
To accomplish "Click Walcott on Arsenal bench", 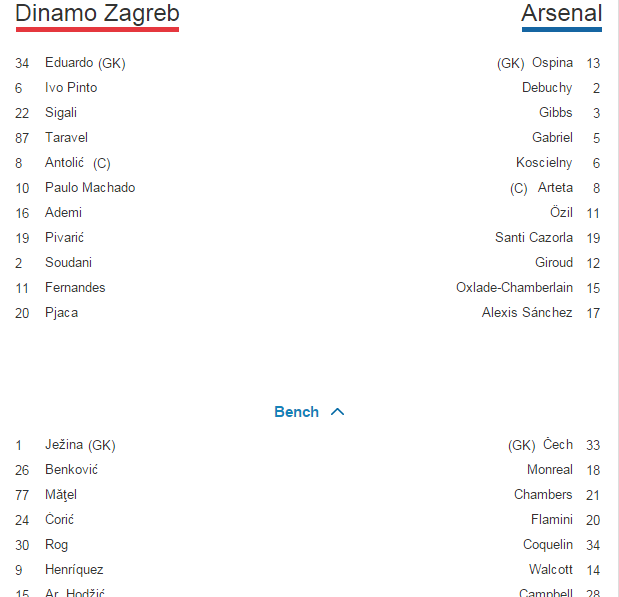I will pos(551,570).
